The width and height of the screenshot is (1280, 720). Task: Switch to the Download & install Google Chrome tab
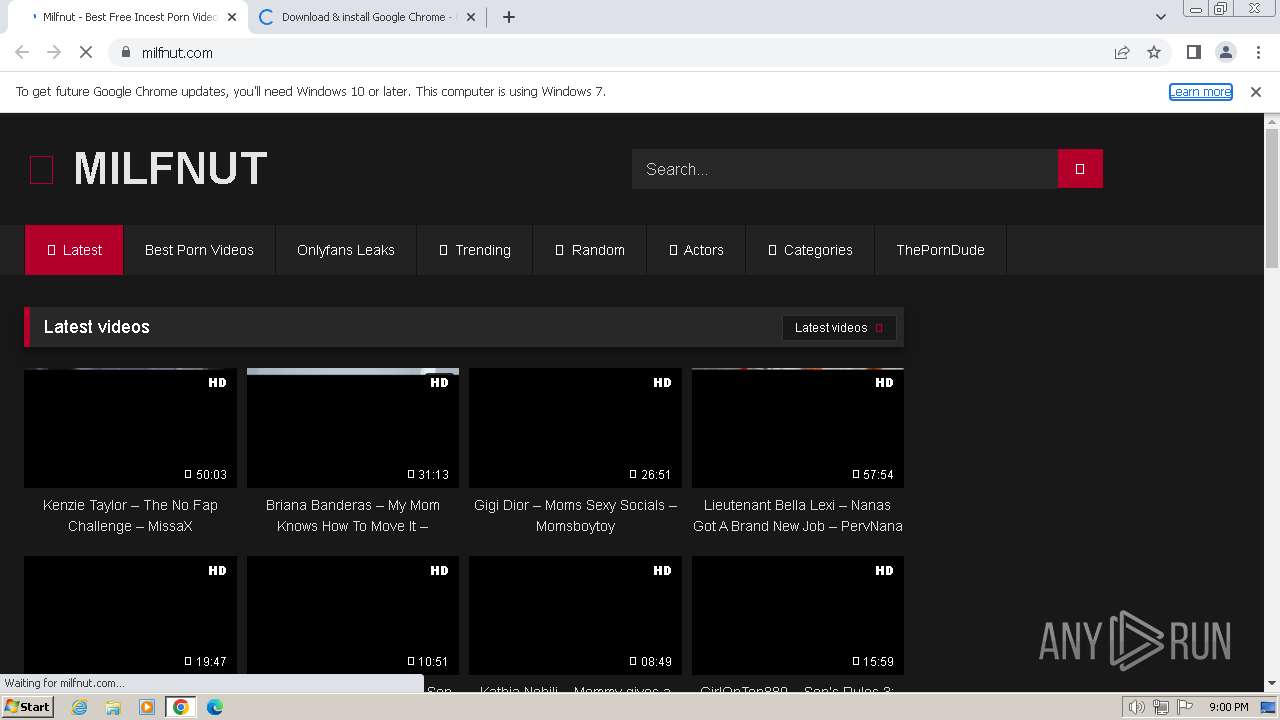pos(365,17)
